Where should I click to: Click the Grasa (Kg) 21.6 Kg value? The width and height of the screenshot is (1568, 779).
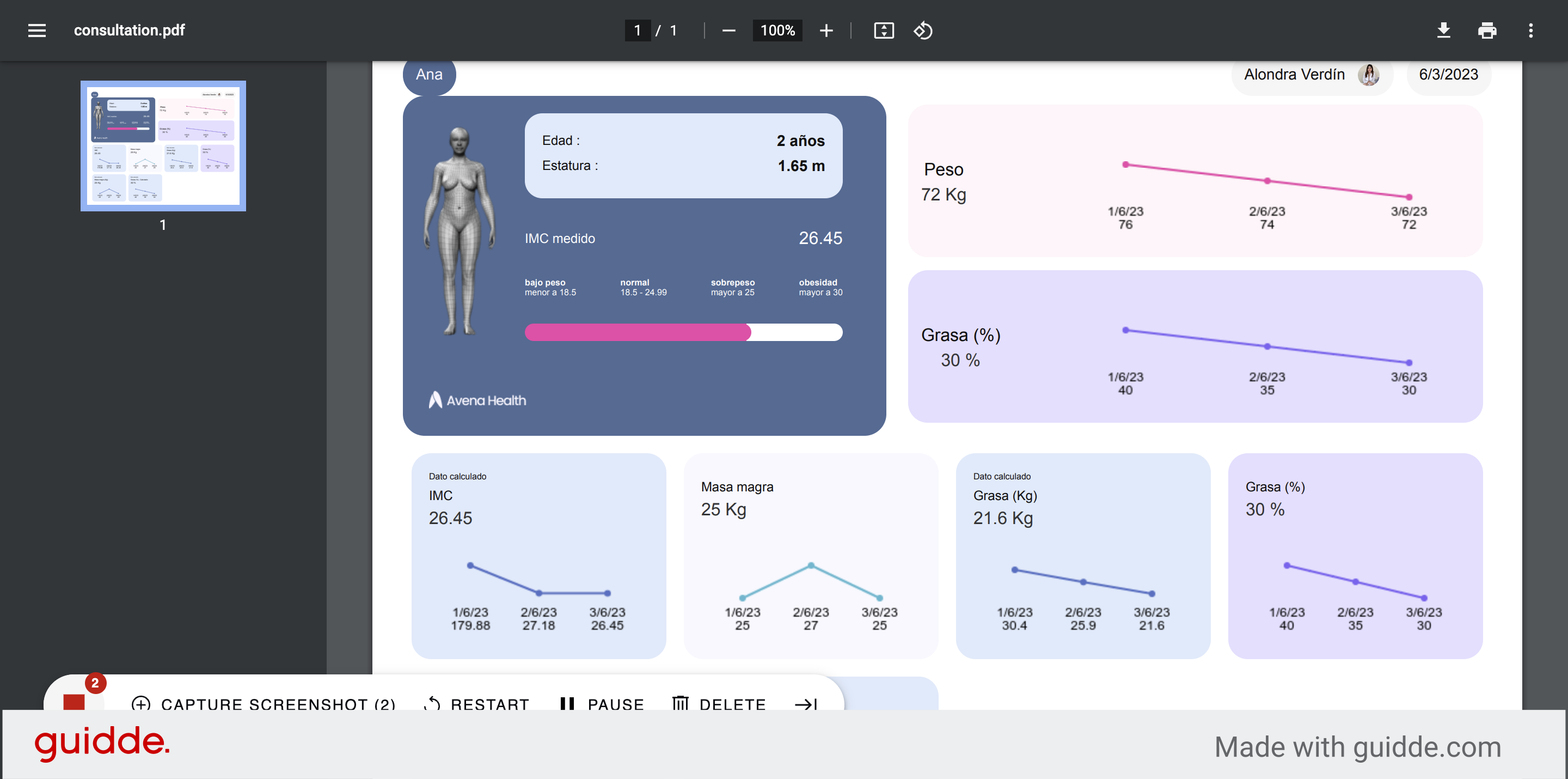(1002, 518)
